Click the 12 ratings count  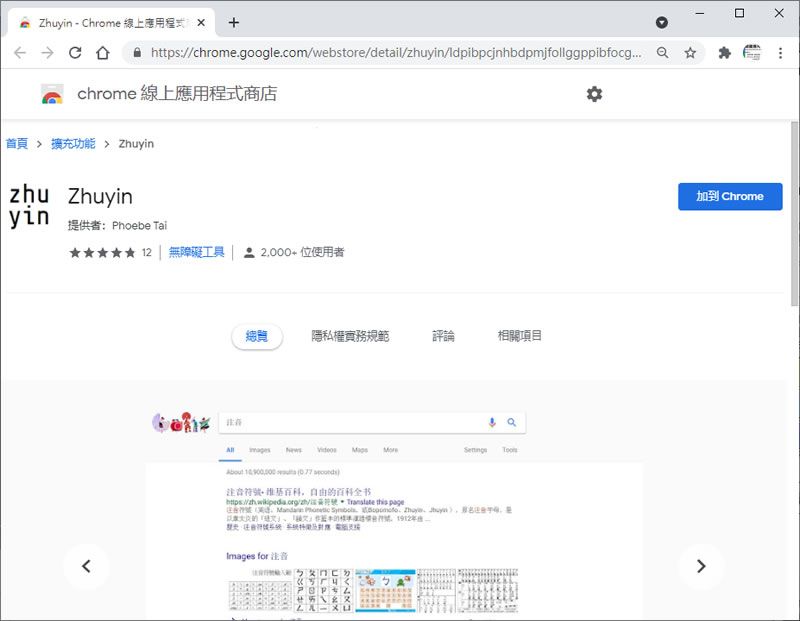click(x=146, y=253)
